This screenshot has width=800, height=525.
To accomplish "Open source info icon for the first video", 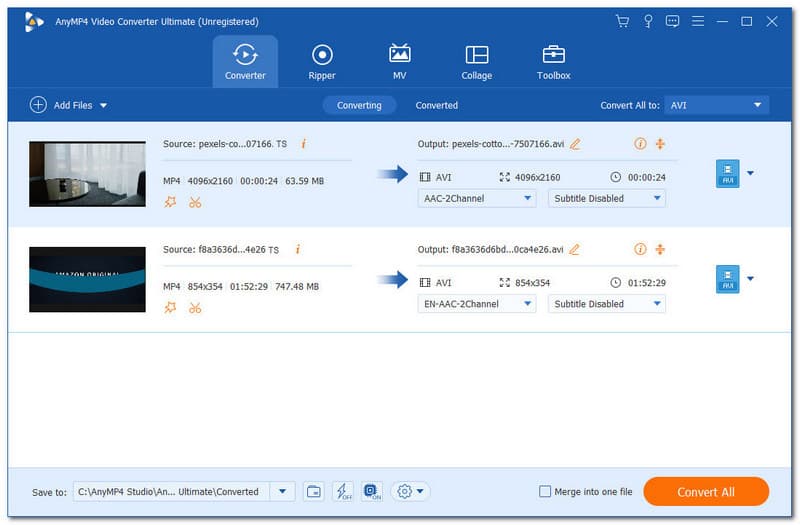I will 303,144.
